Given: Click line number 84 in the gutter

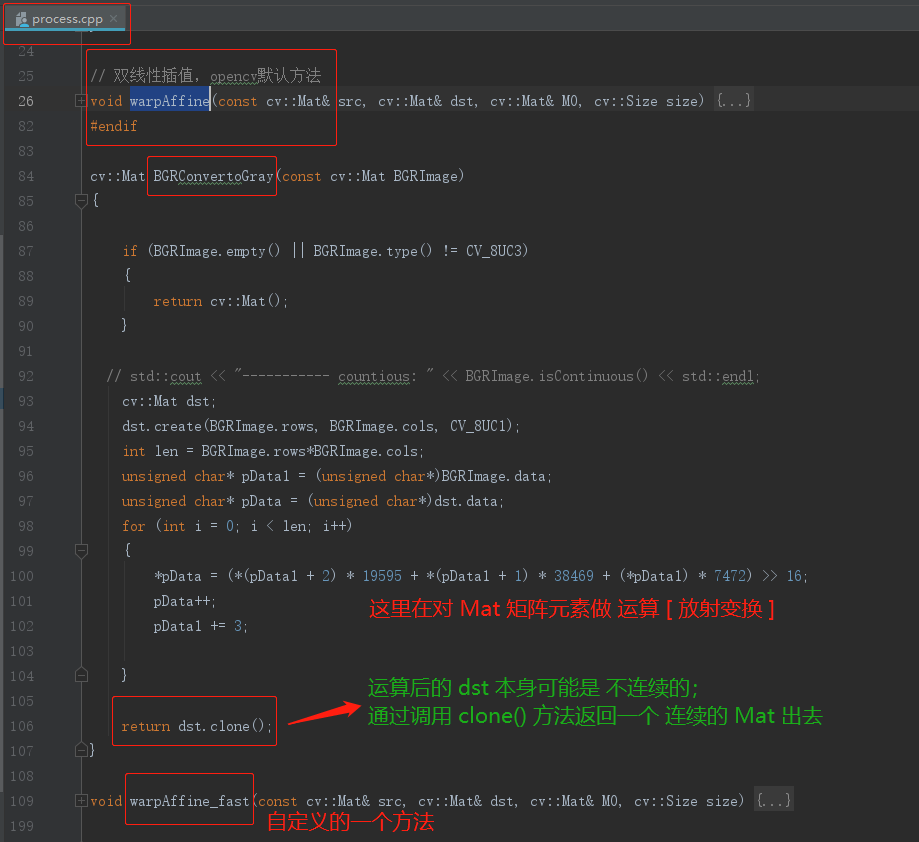Looking at the screenshot, I should pyautogui.click(x=26, y=176).
